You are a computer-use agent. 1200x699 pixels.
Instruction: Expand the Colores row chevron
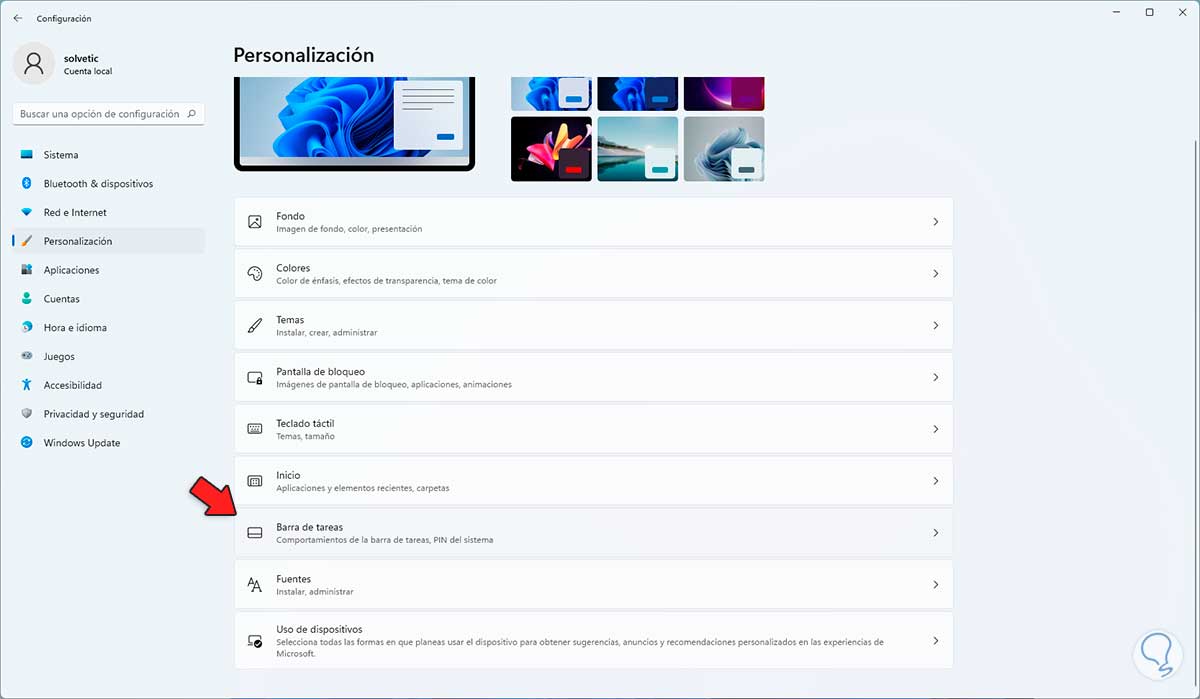(936, 274)
